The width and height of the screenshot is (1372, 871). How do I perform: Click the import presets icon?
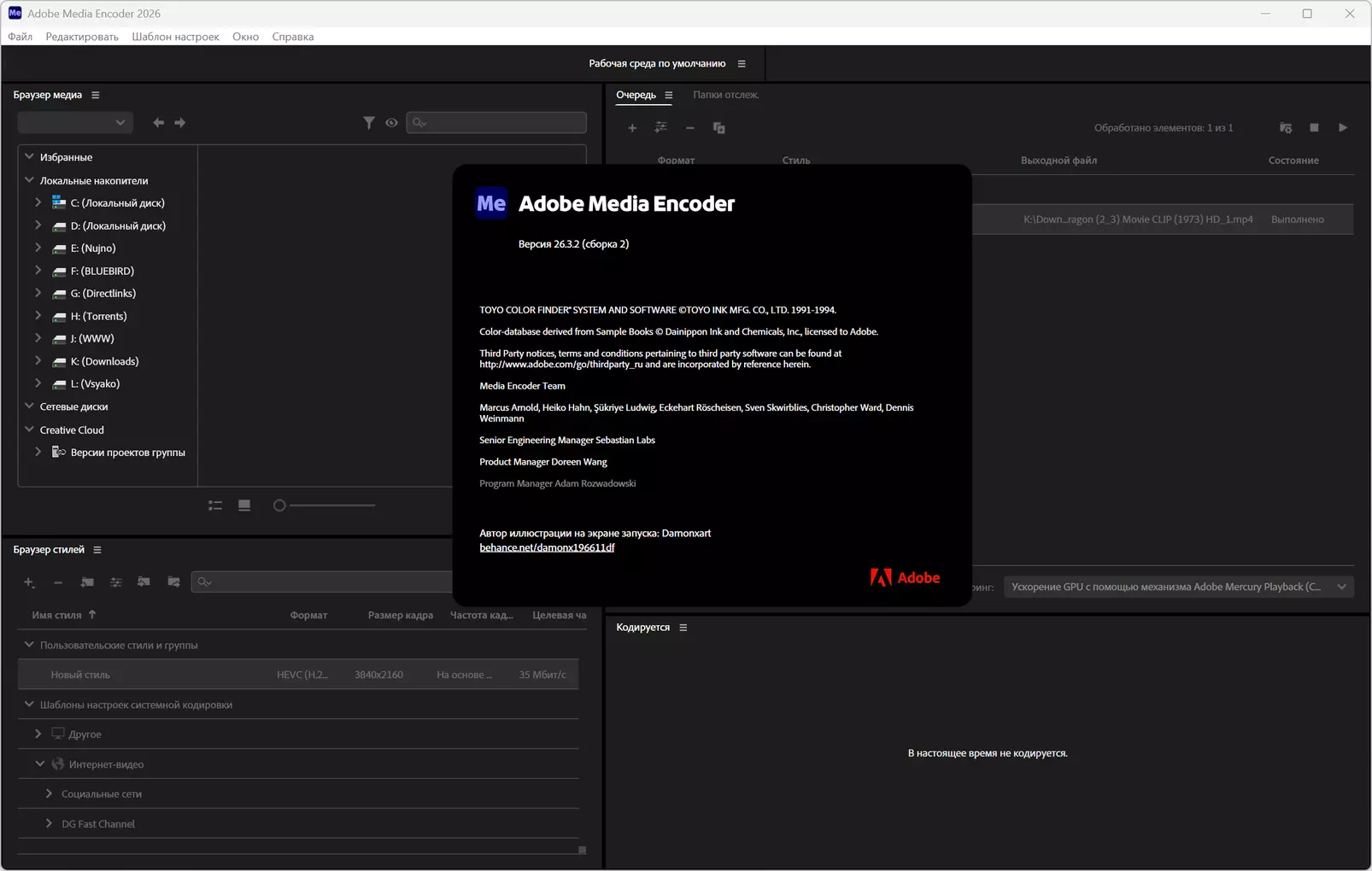point(144,582)
